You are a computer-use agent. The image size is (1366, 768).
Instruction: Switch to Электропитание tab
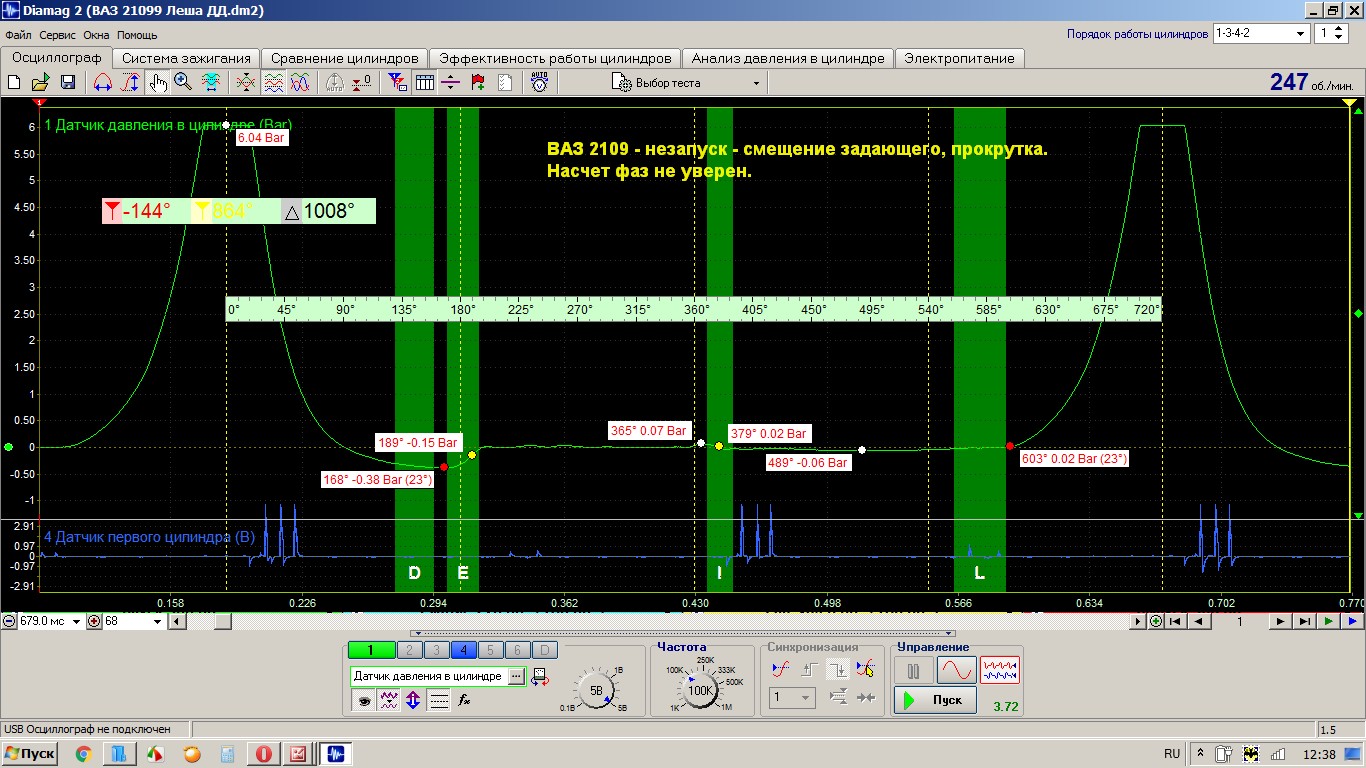click(x=959, y=58)
